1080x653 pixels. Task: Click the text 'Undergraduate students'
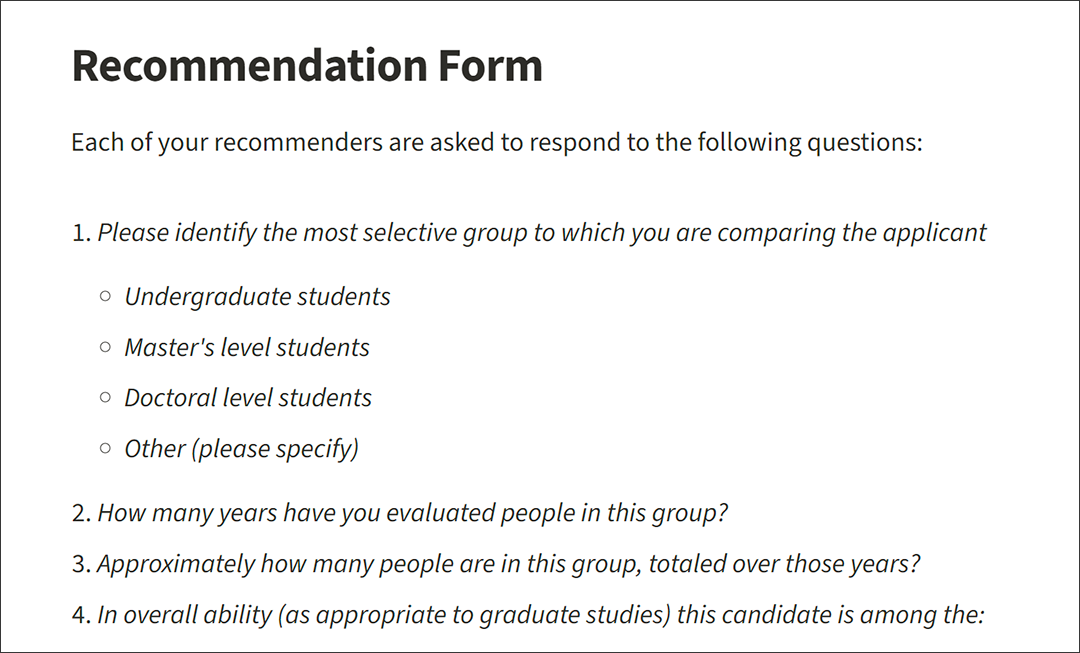pos(258,297)
